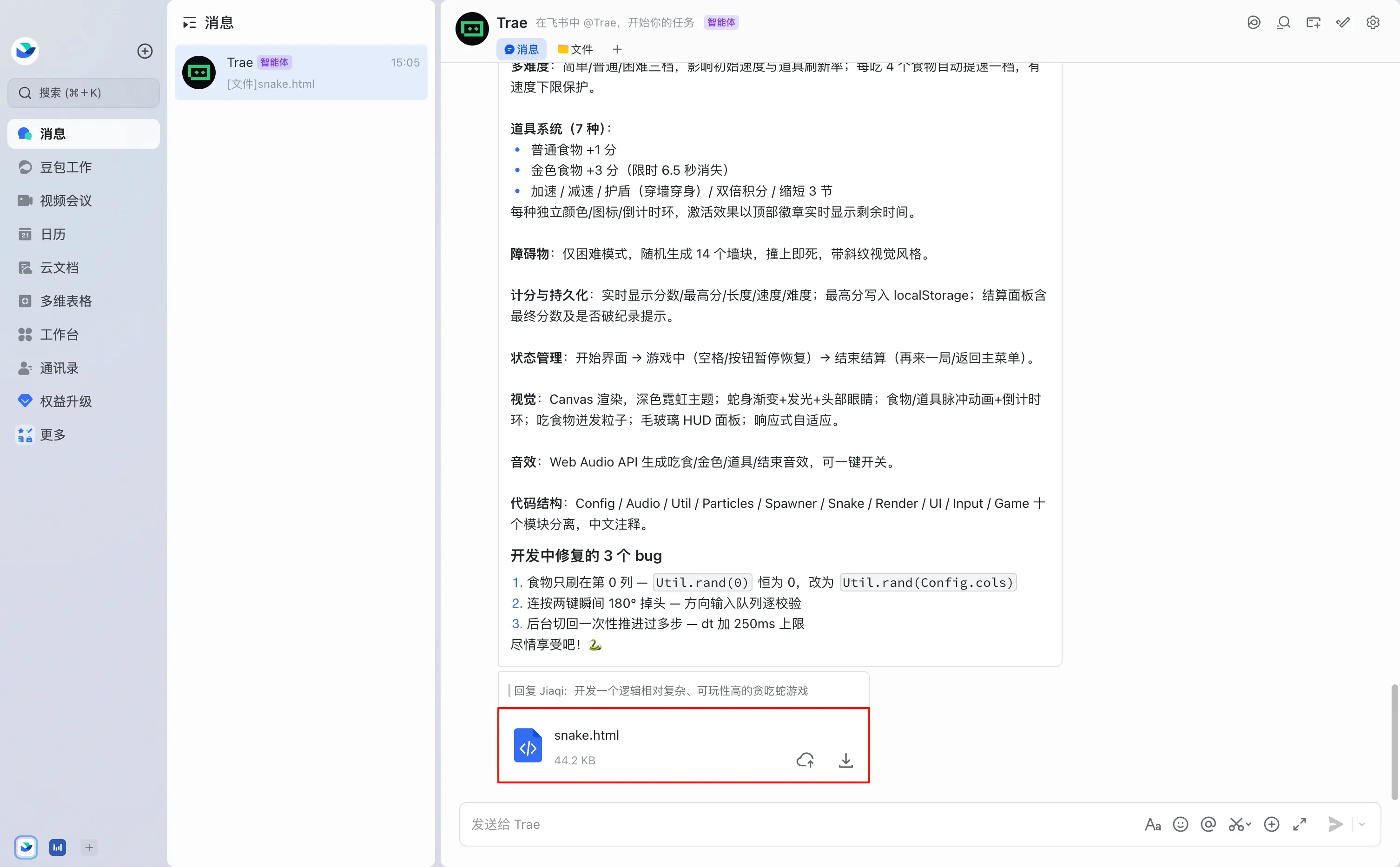The height and width of the screenshot is (867, 1400).
Task: Click the plus attachment icon in input bar
Action: (1272, 825)
